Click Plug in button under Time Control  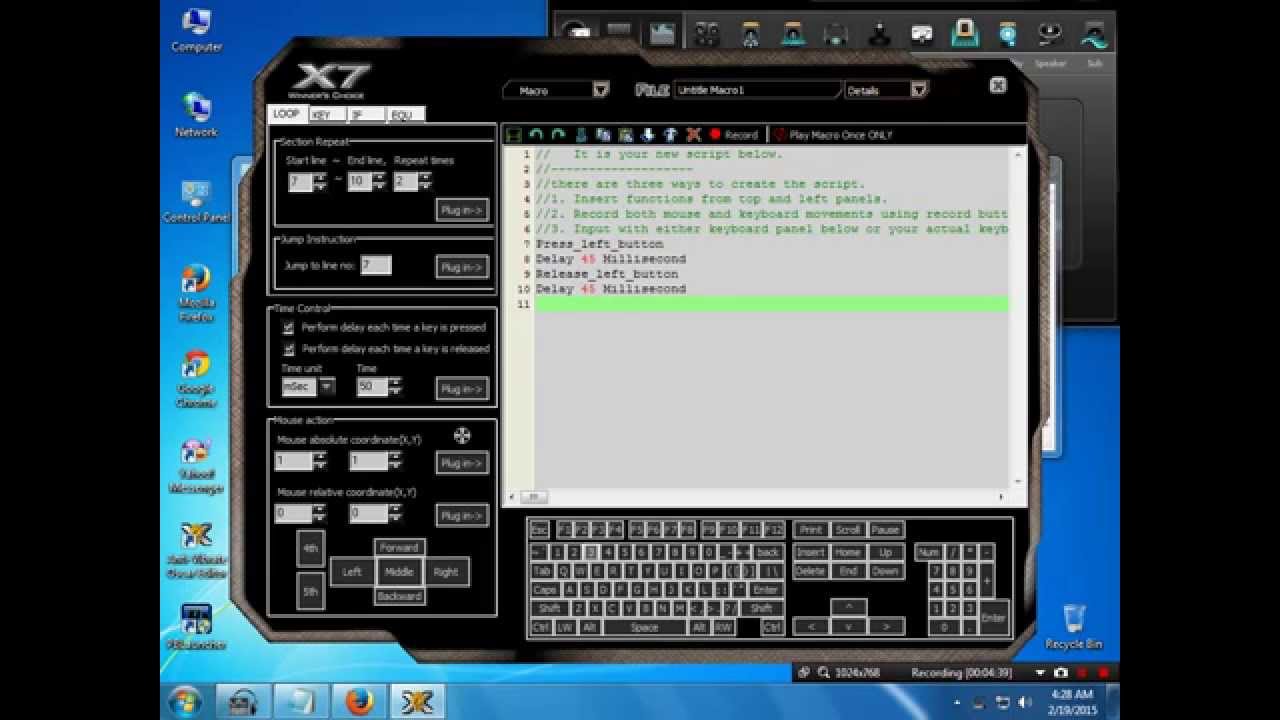[462, 388]
